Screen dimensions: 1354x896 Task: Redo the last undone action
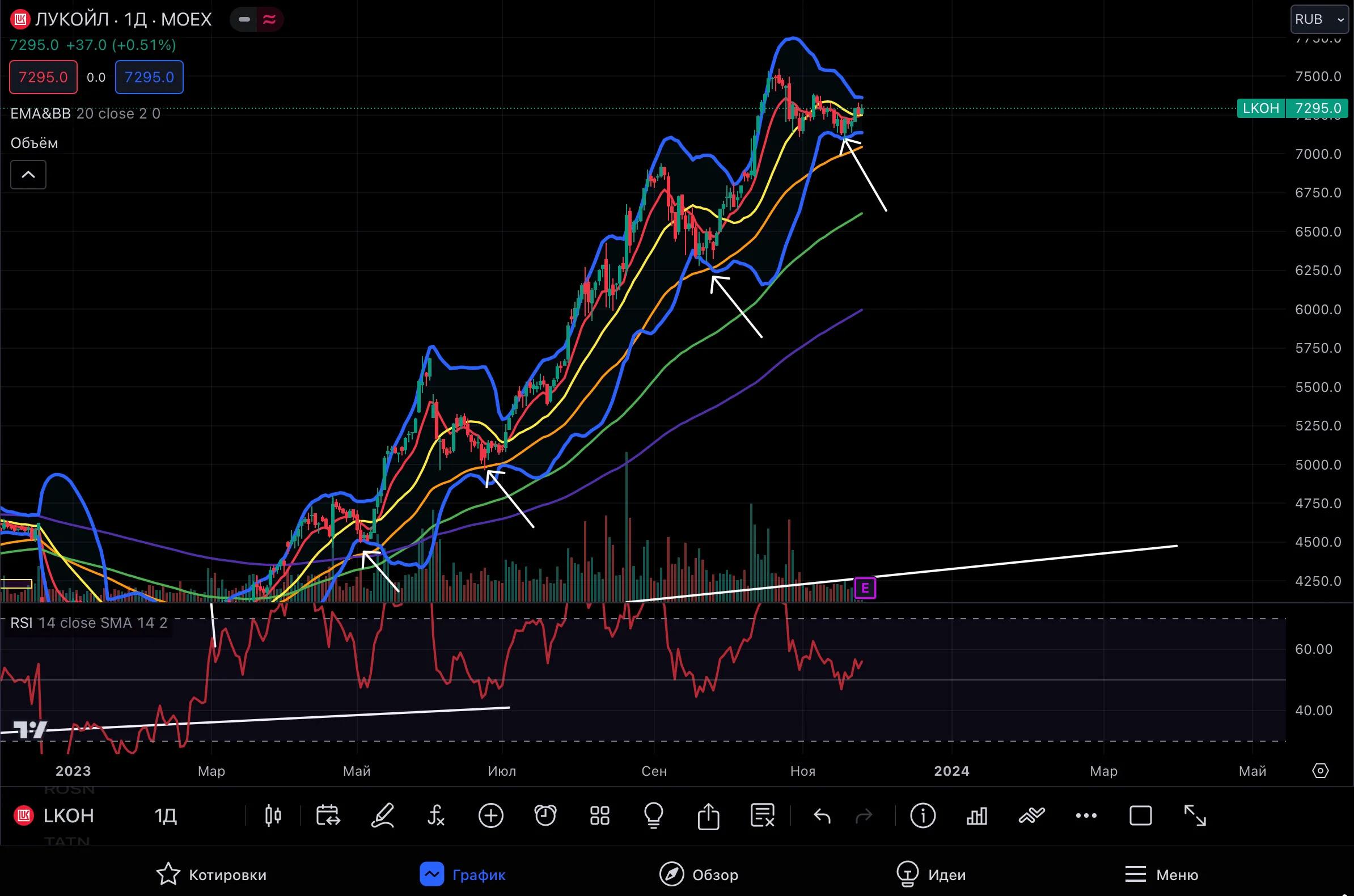(x=864, y=816)
